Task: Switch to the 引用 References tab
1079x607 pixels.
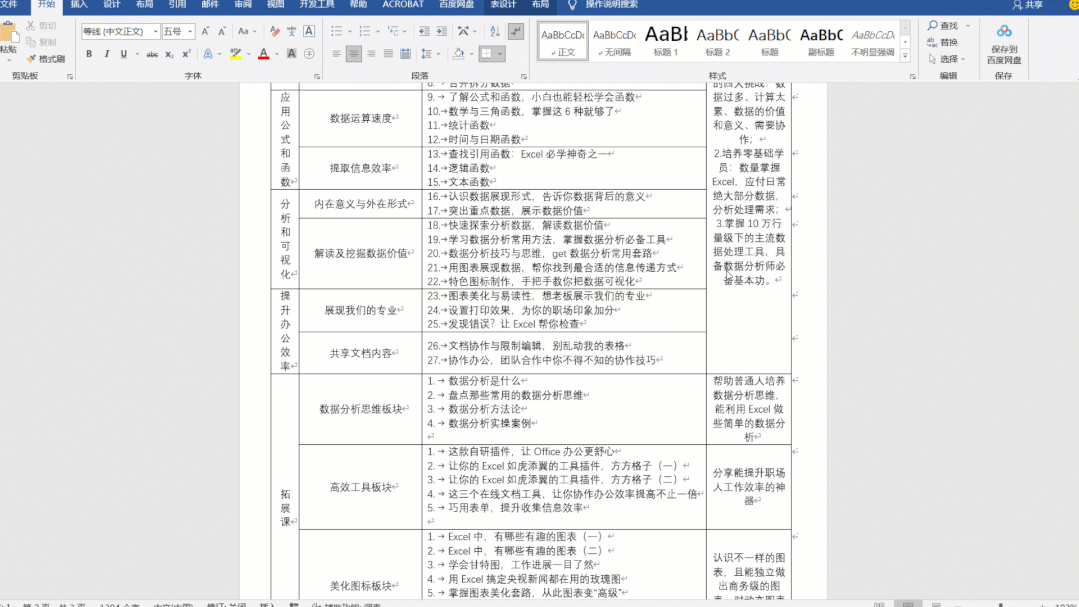Action: [x=177, y=5]
